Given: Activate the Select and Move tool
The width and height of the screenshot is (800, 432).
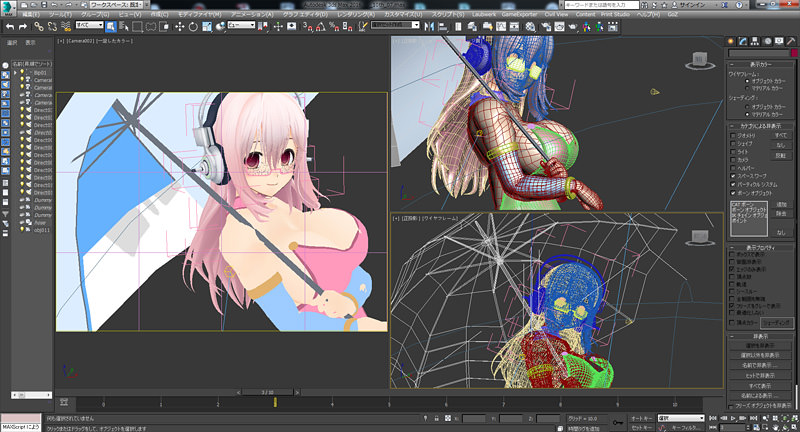Looking at the screenshot, I should click(x=180, y=27).
